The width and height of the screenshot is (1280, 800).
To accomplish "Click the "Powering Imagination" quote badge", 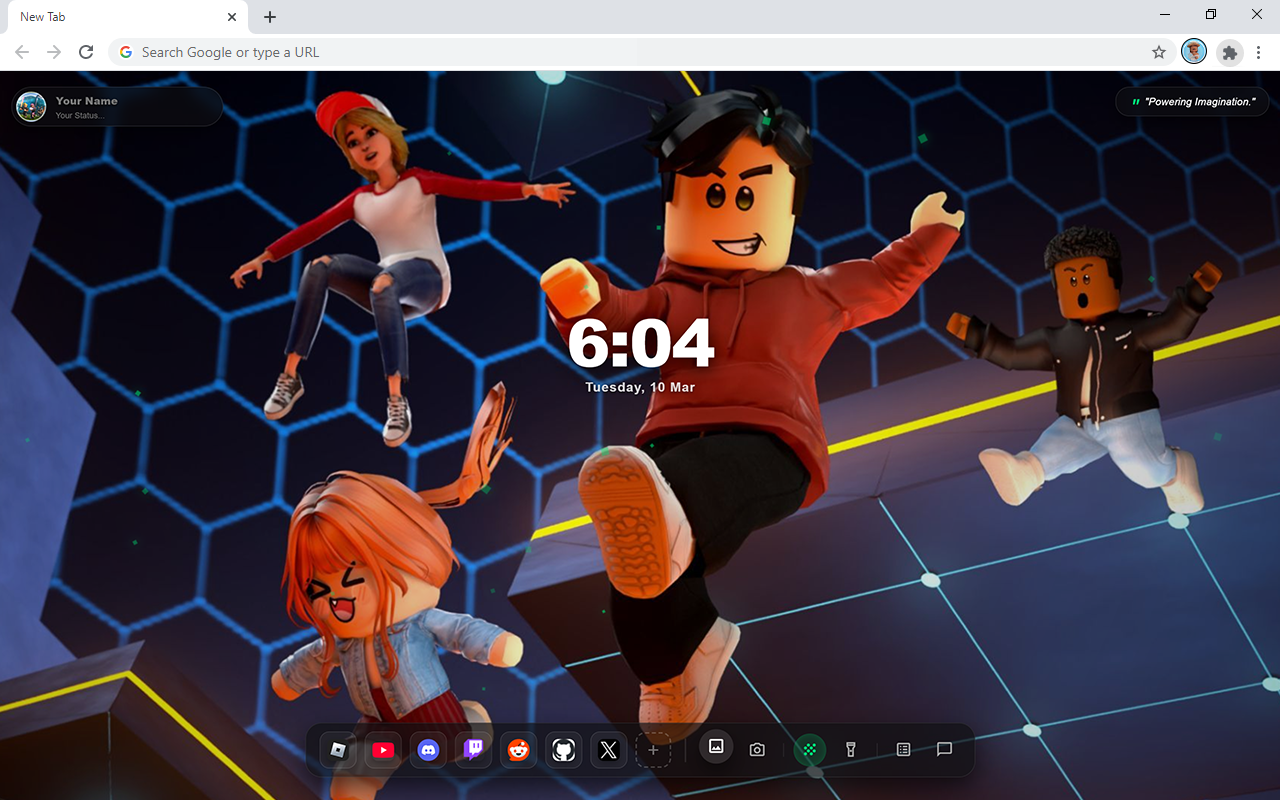I will tap(1192, 102).
